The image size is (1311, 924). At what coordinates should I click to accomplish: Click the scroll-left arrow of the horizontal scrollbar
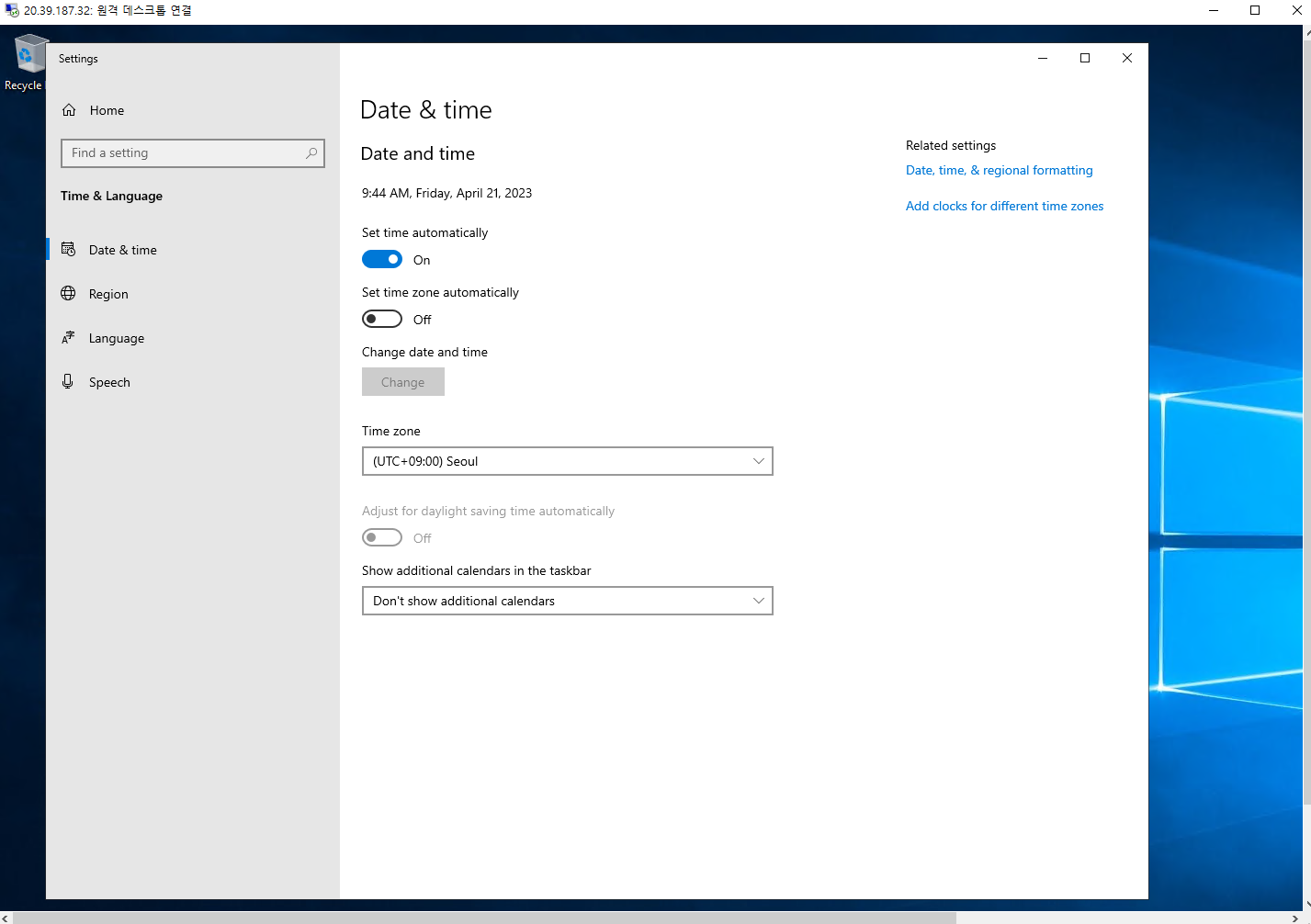(x=6, y=918)
